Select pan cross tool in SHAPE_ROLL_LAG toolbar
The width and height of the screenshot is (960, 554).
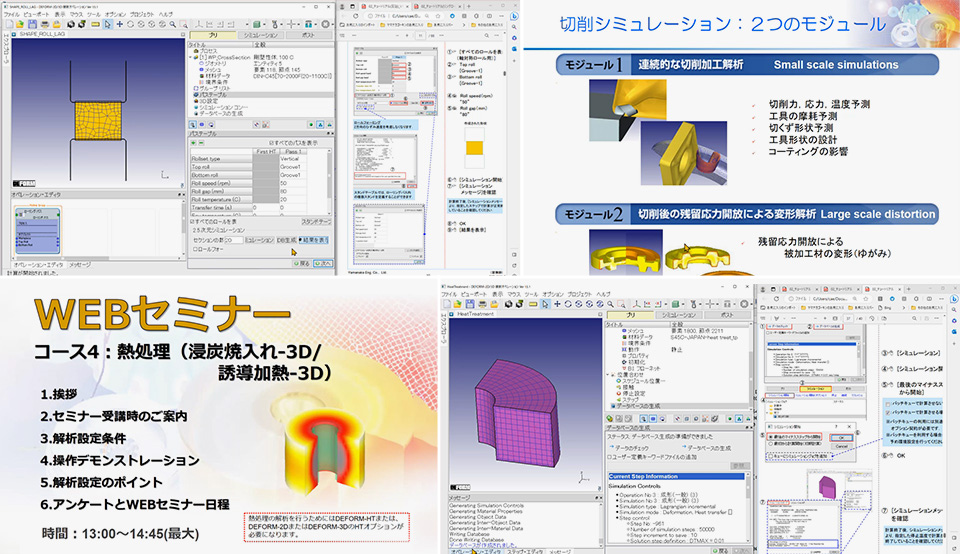(119, 24)
